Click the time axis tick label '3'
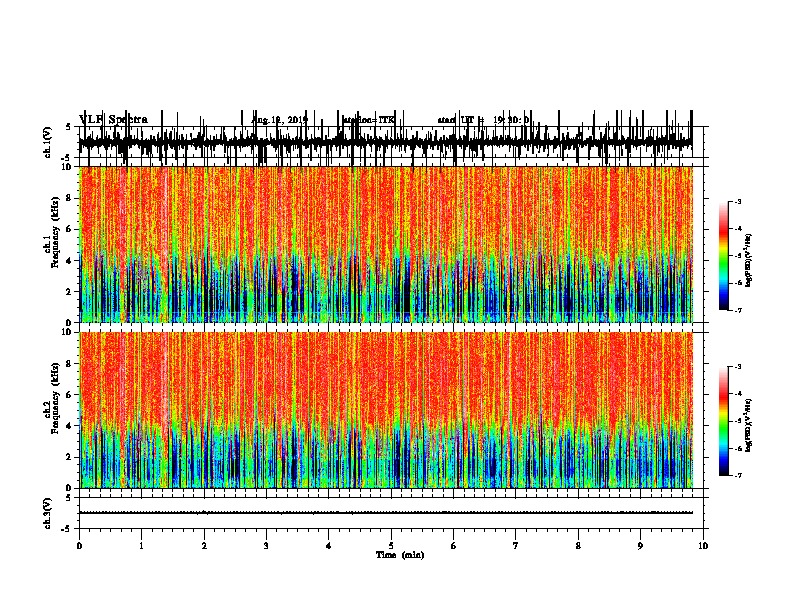This screenshot has width=792, height=612. [x=266, y=545]
